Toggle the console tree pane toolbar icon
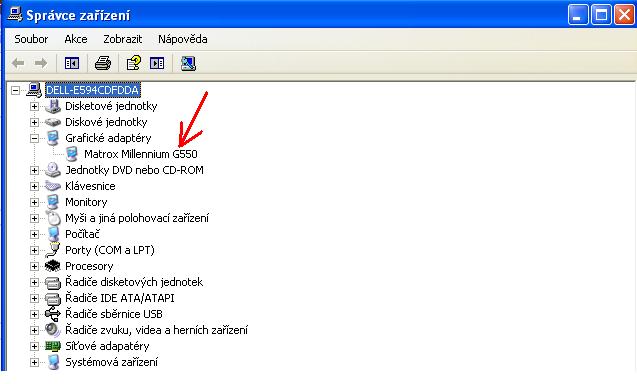This screenshot has height=384, width=637. [x=72, y=63]
